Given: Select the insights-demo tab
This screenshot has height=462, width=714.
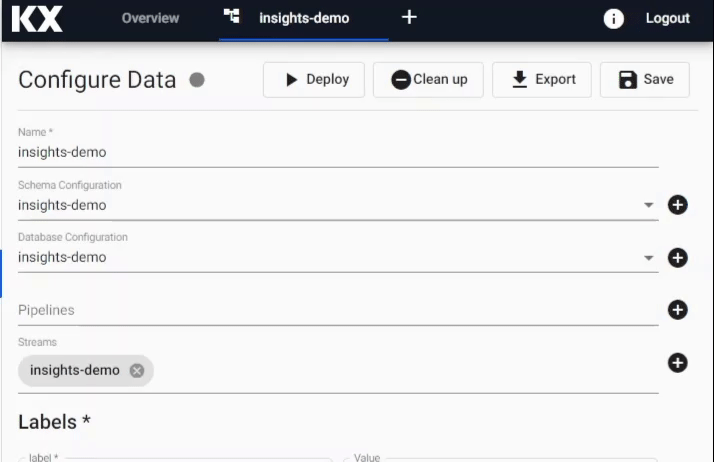Looking at the screenshot, I should [x=304, y=18].
